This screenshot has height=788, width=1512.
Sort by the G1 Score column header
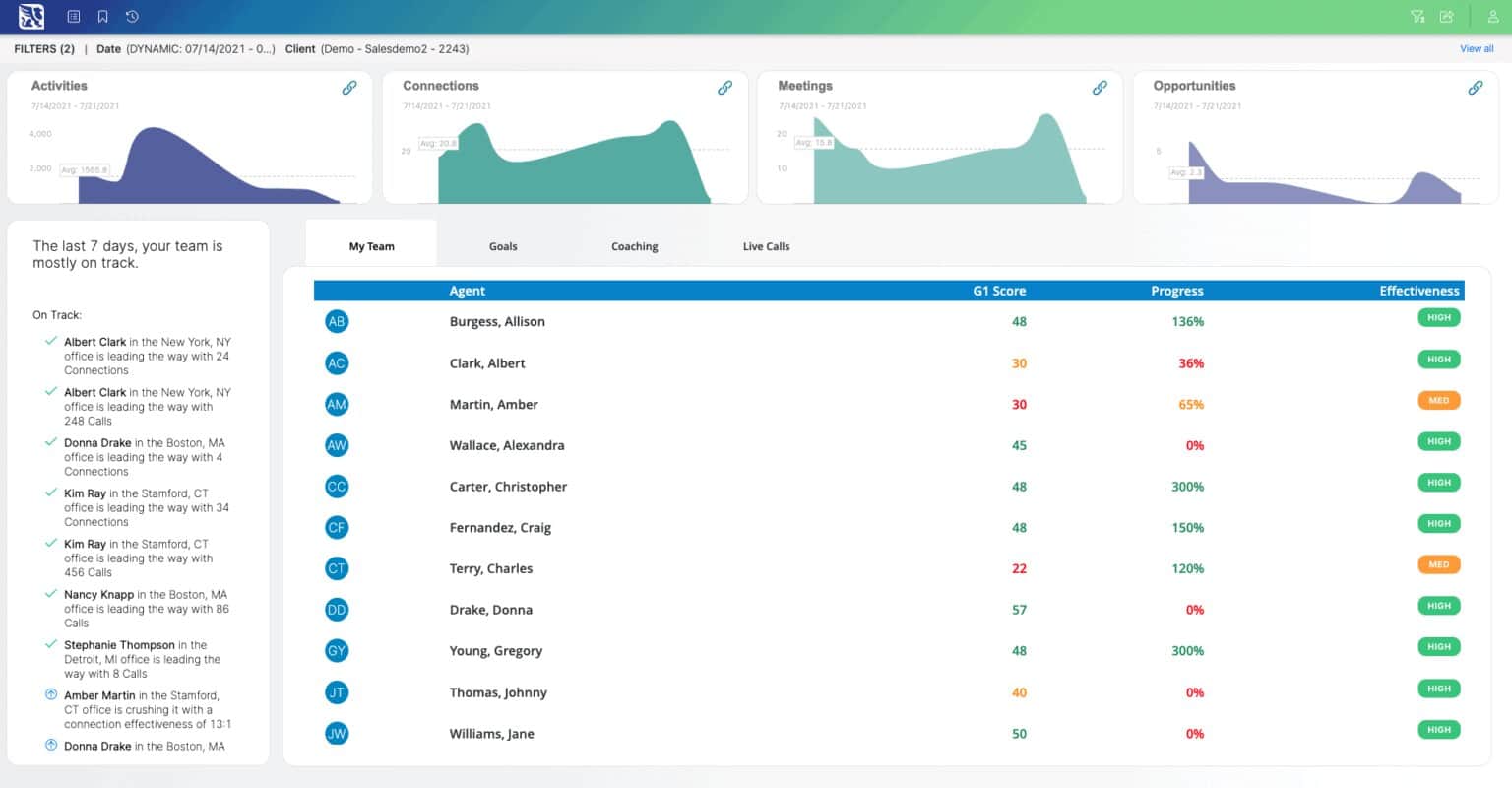pyautogui.click(x=999, y=291)
